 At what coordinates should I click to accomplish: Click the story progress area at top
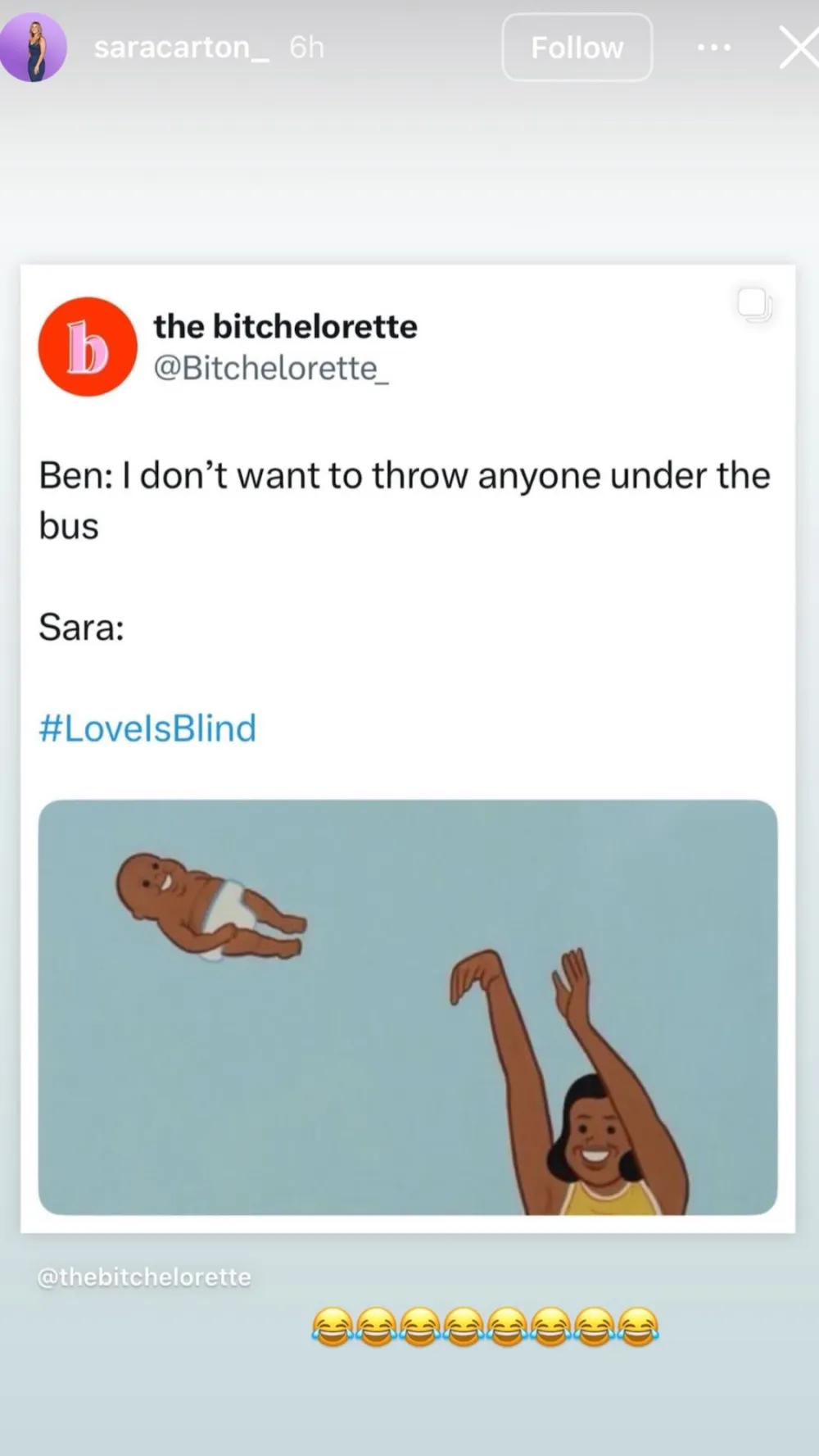[409, 7]
